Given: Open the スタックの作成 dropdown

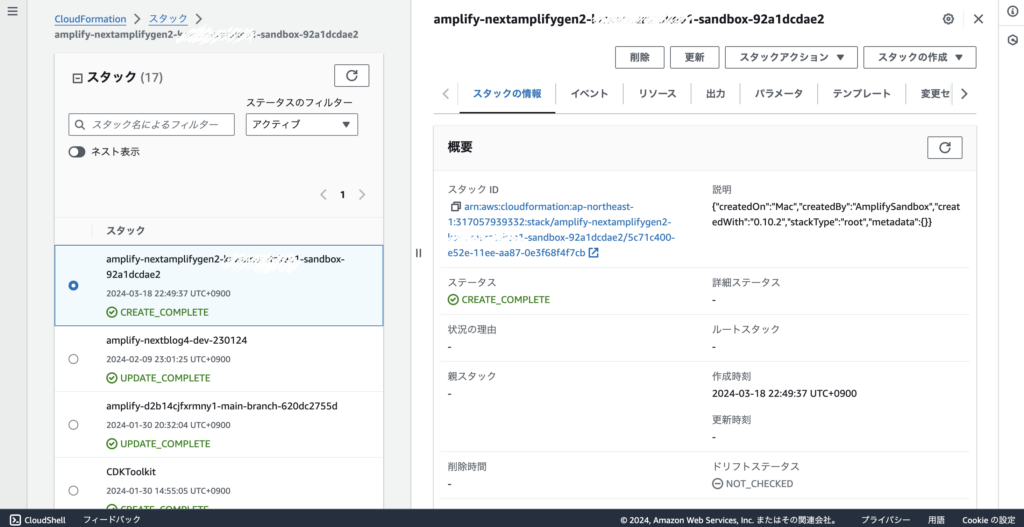Looking at the screenshot, I should click(920, 57).
